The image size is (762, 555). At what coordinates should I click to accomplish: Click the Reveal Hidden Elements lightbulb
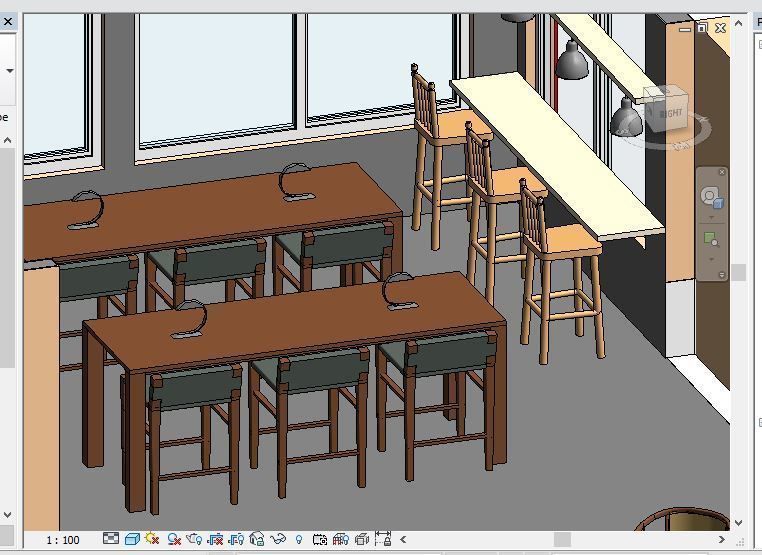pos(299,539)
